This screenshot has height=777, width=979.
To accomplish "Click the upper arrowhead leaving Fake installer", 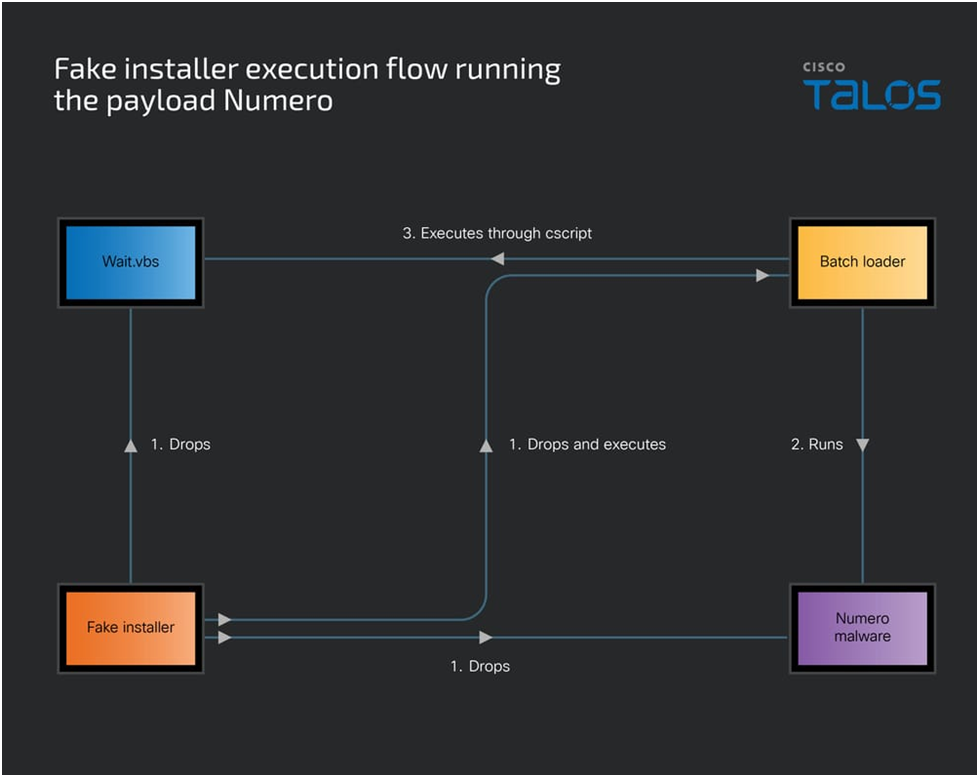I will (x=224, y=621).
